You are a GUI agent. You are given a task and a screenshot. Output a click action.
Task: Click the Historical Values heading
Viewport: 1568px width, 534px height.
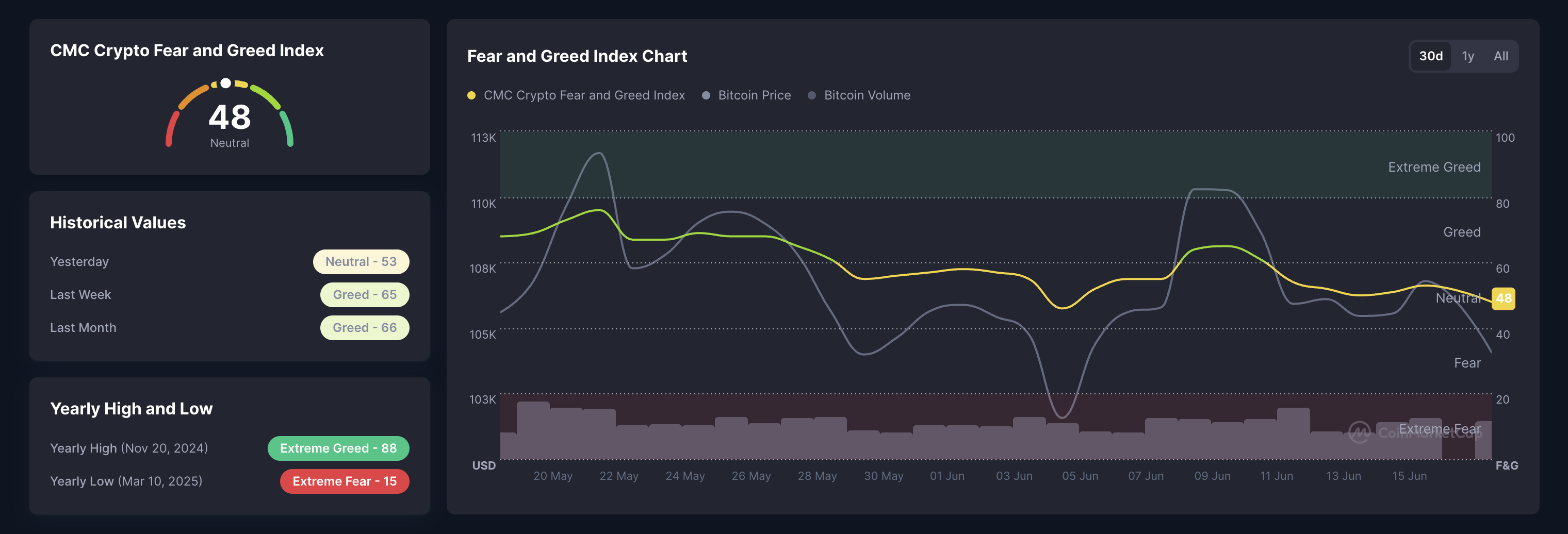118,223
